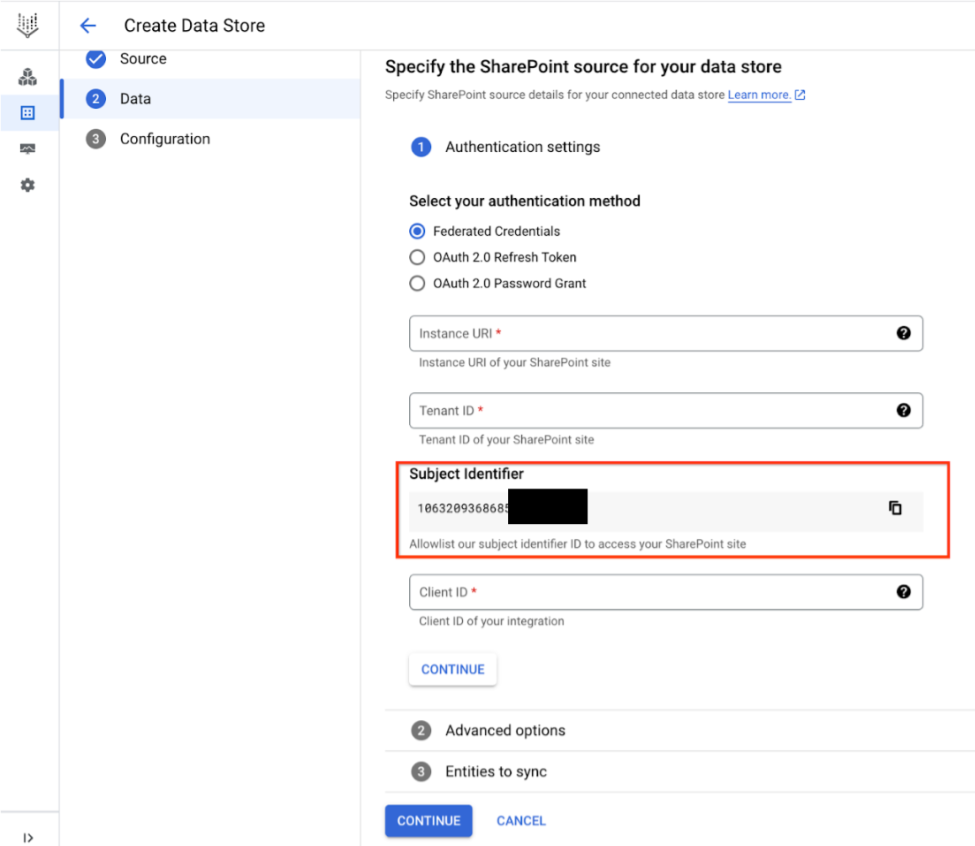Screen dimensions: 975x846
Task: Click inside the Client ID input field
Action: 600,591
